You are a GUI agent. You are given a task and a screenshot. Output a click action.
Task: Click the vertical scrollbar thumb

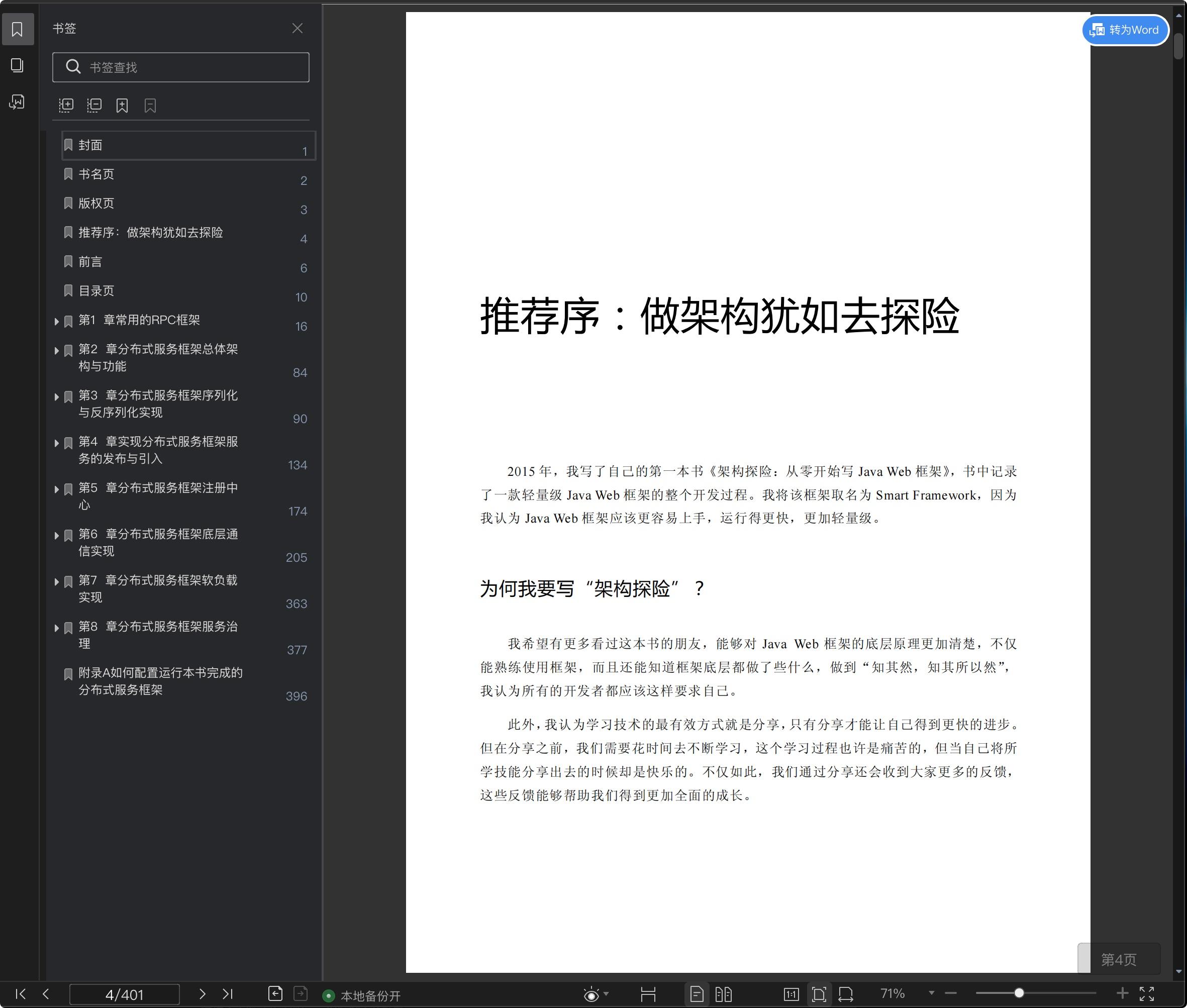tap(1178, 46)
